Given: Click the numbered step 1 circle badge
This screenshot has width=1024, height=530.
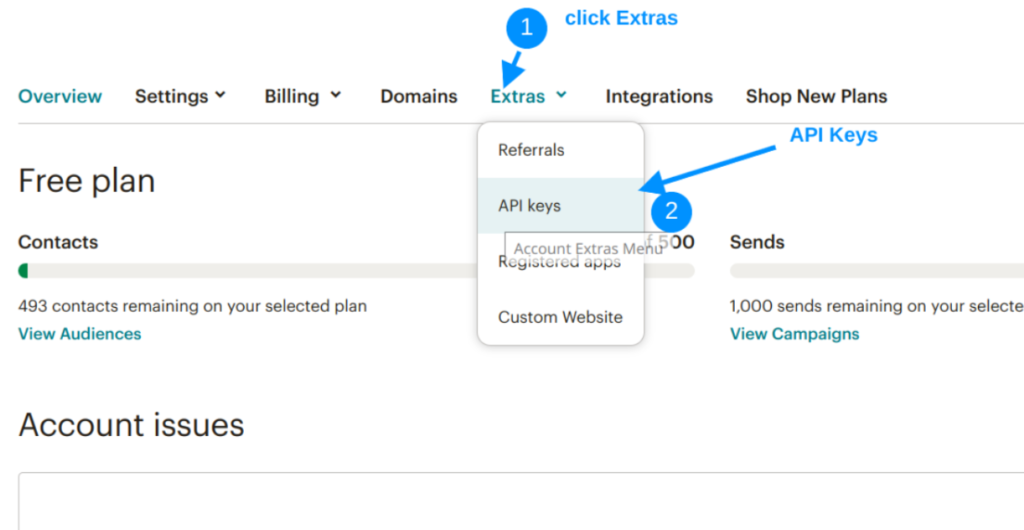Looking at the screenshot, I should pyautogui.click(x=527, y=29).
